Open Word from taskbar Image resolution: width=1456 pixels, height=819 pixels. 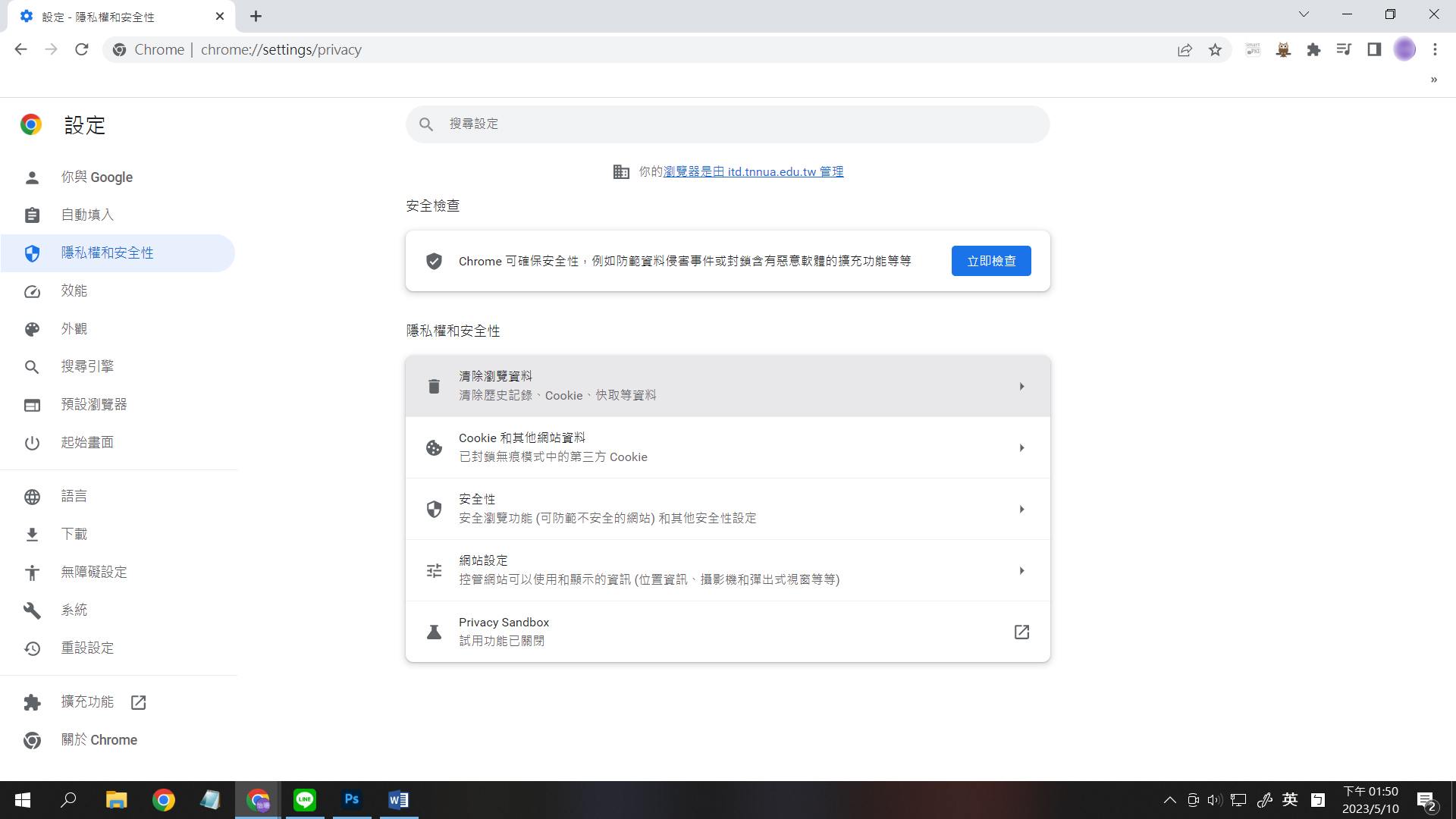click(398, 800)
